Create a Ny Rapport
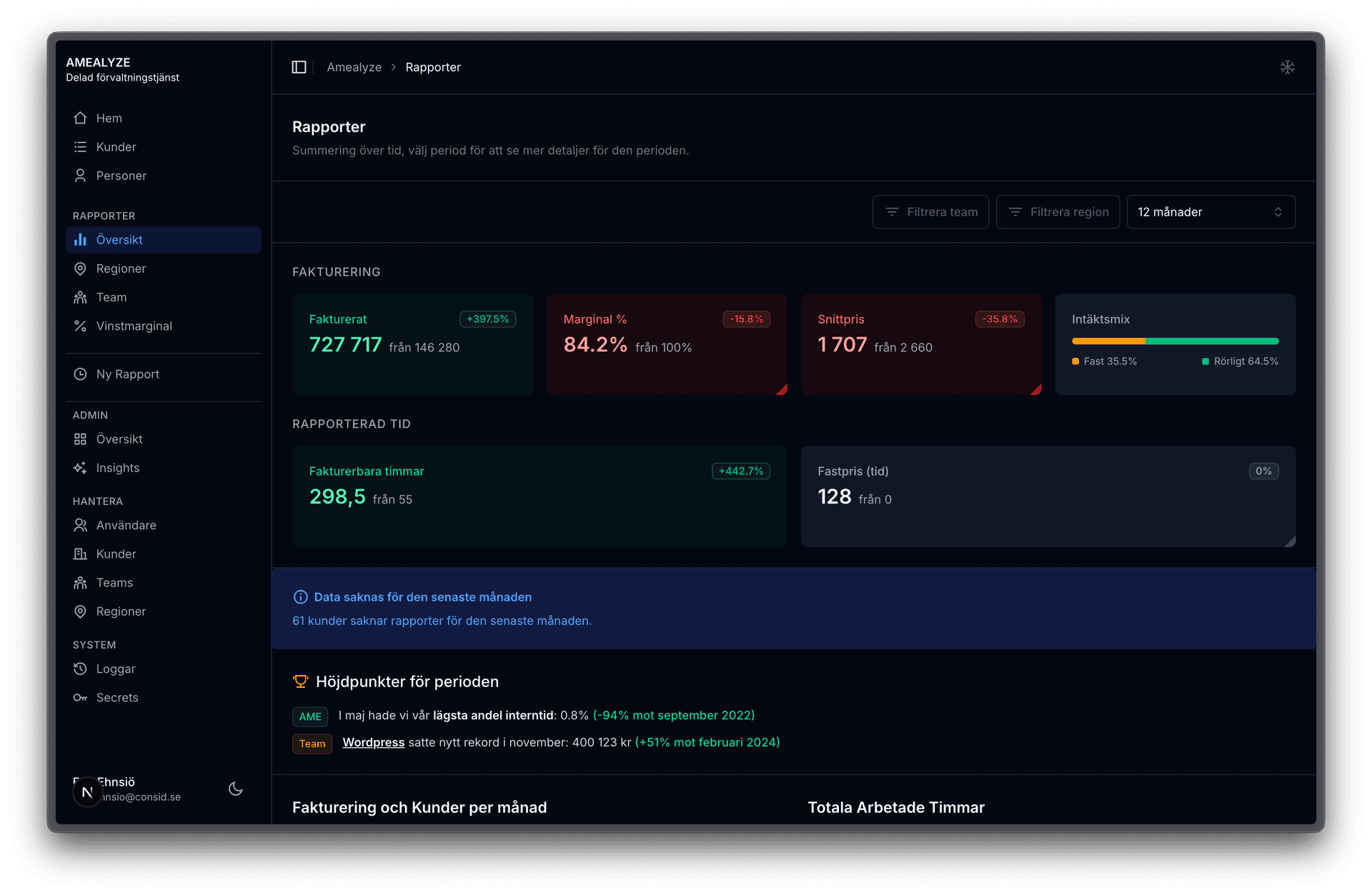The image size is (1372, 895). pyautogui.click(x=127, y=374)
